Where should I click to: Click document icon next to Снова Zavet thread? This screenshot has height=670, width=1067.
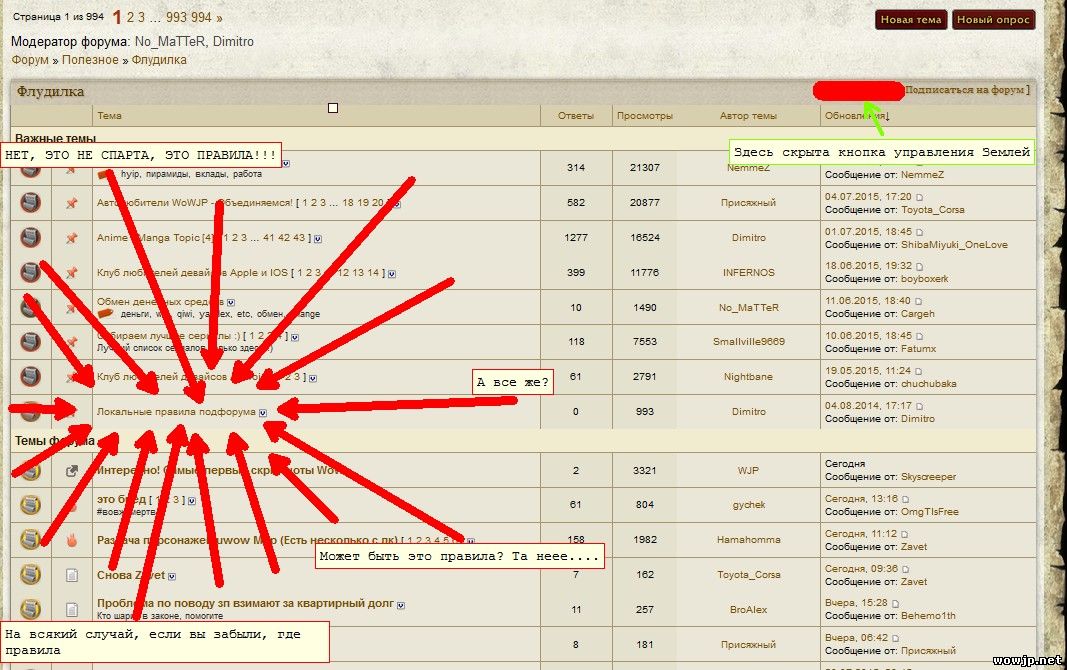(x=71, y=575)
